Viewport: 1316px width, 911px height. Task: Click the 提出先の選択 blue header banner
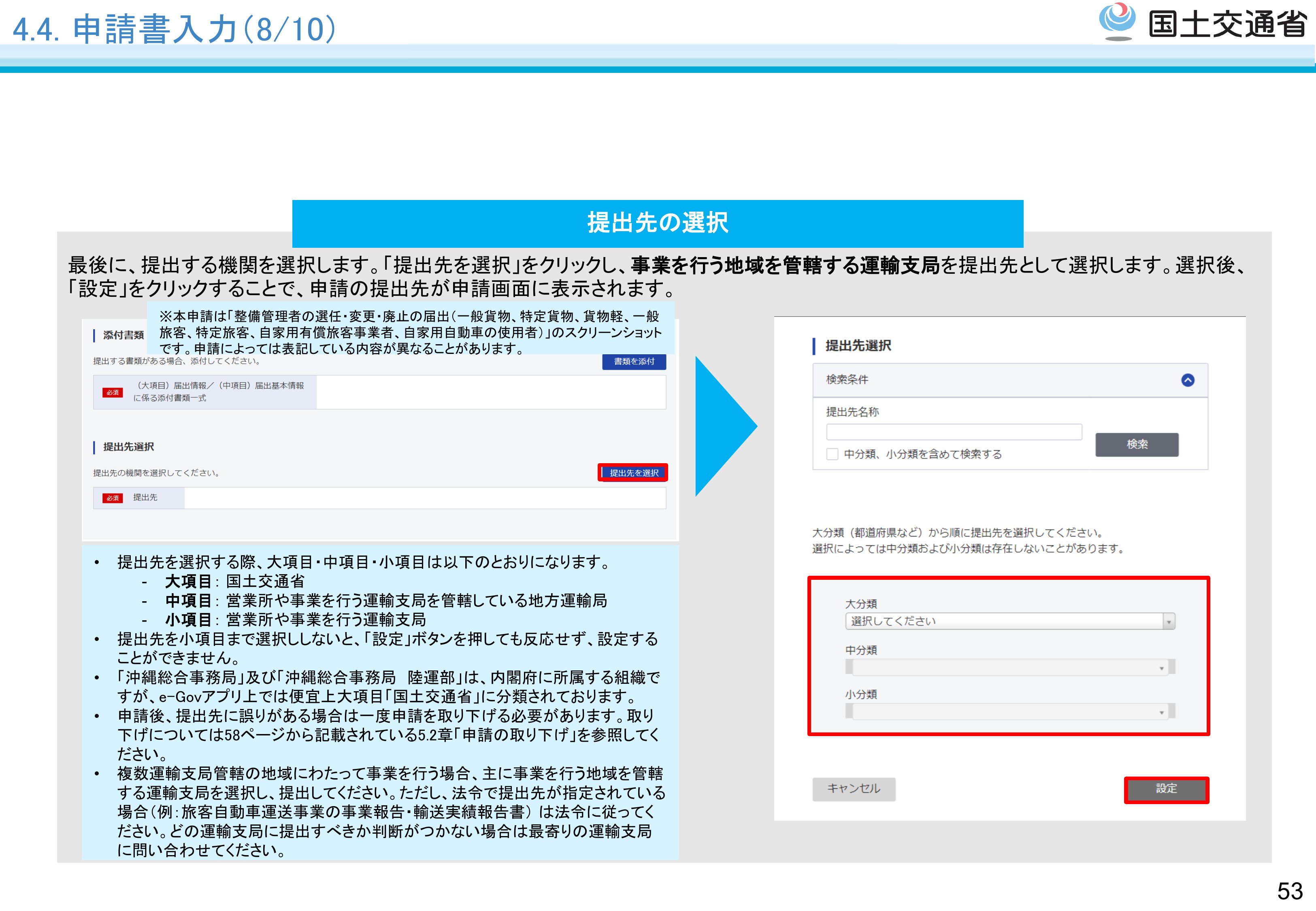coord(658,223)
